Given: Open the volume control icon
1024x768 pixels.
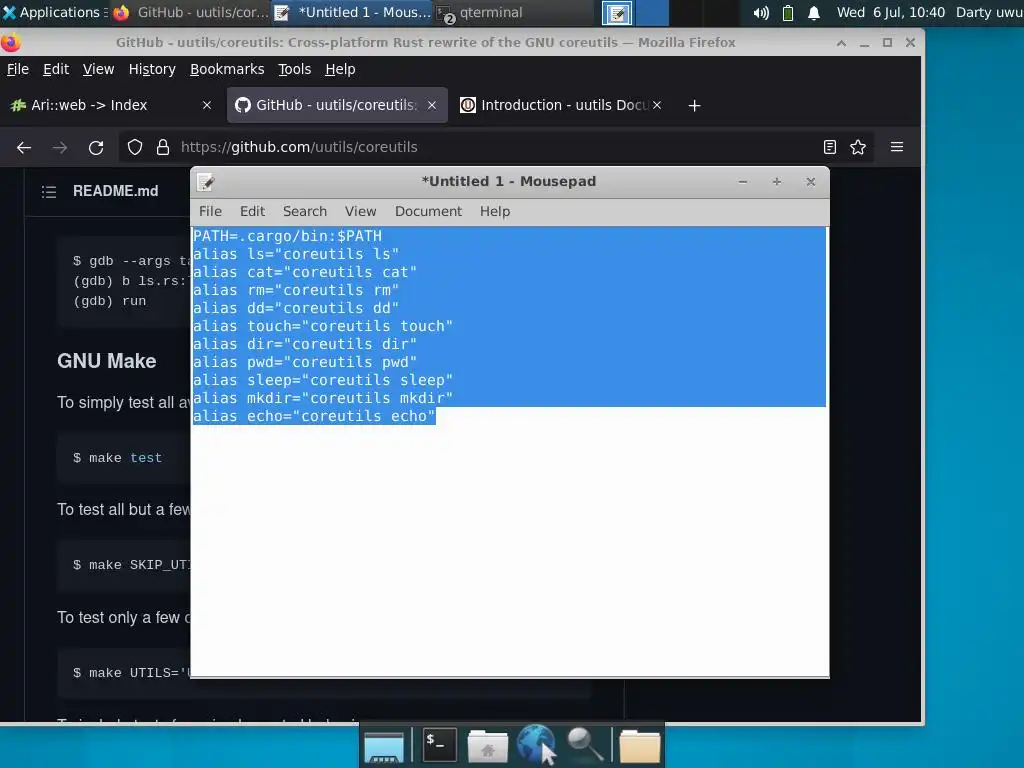Looking at the screenshot, I should [761, 12].
